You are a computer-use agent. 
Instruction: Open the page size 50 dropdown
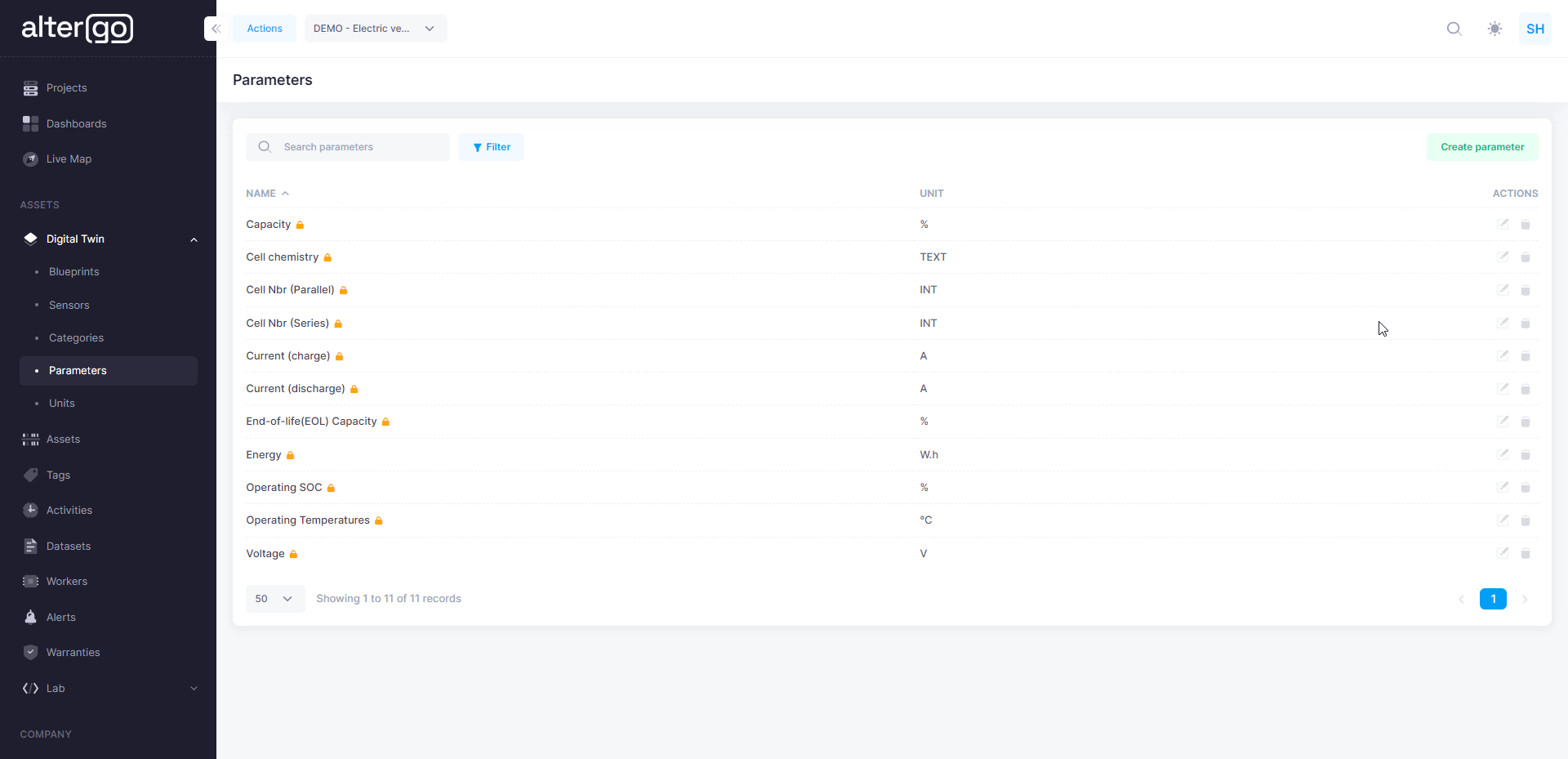(274, 599)
